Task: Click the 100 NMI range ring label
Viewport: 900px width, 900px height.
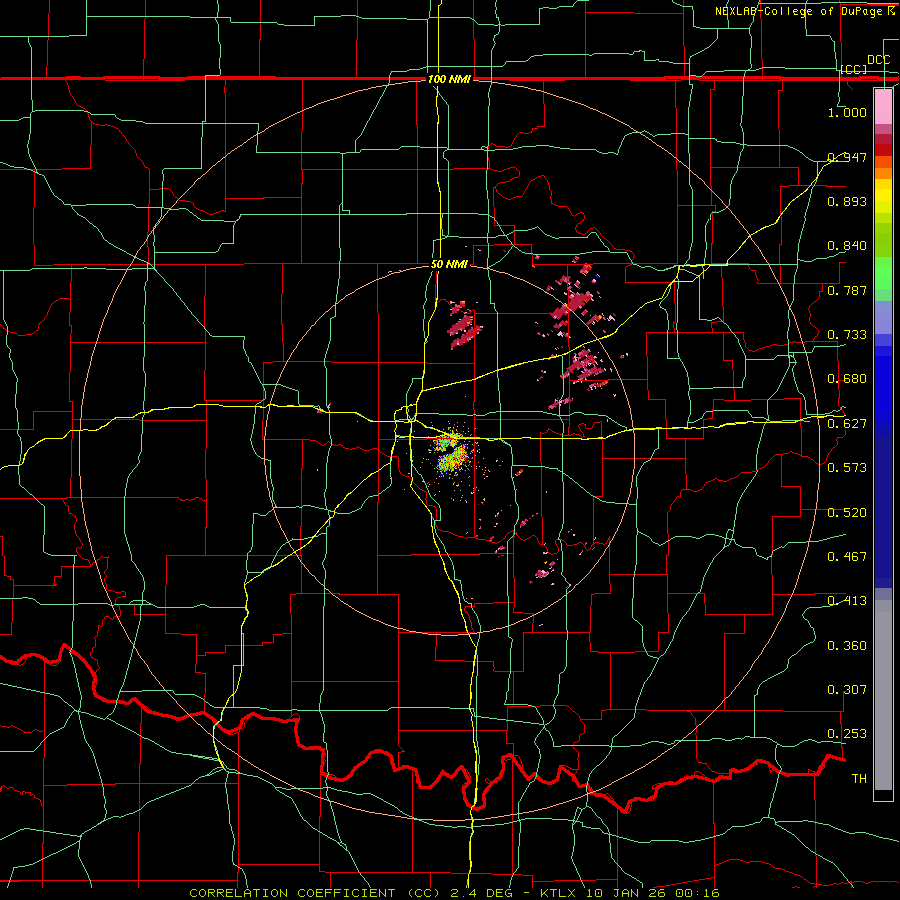Action: [x=449, y=79]
